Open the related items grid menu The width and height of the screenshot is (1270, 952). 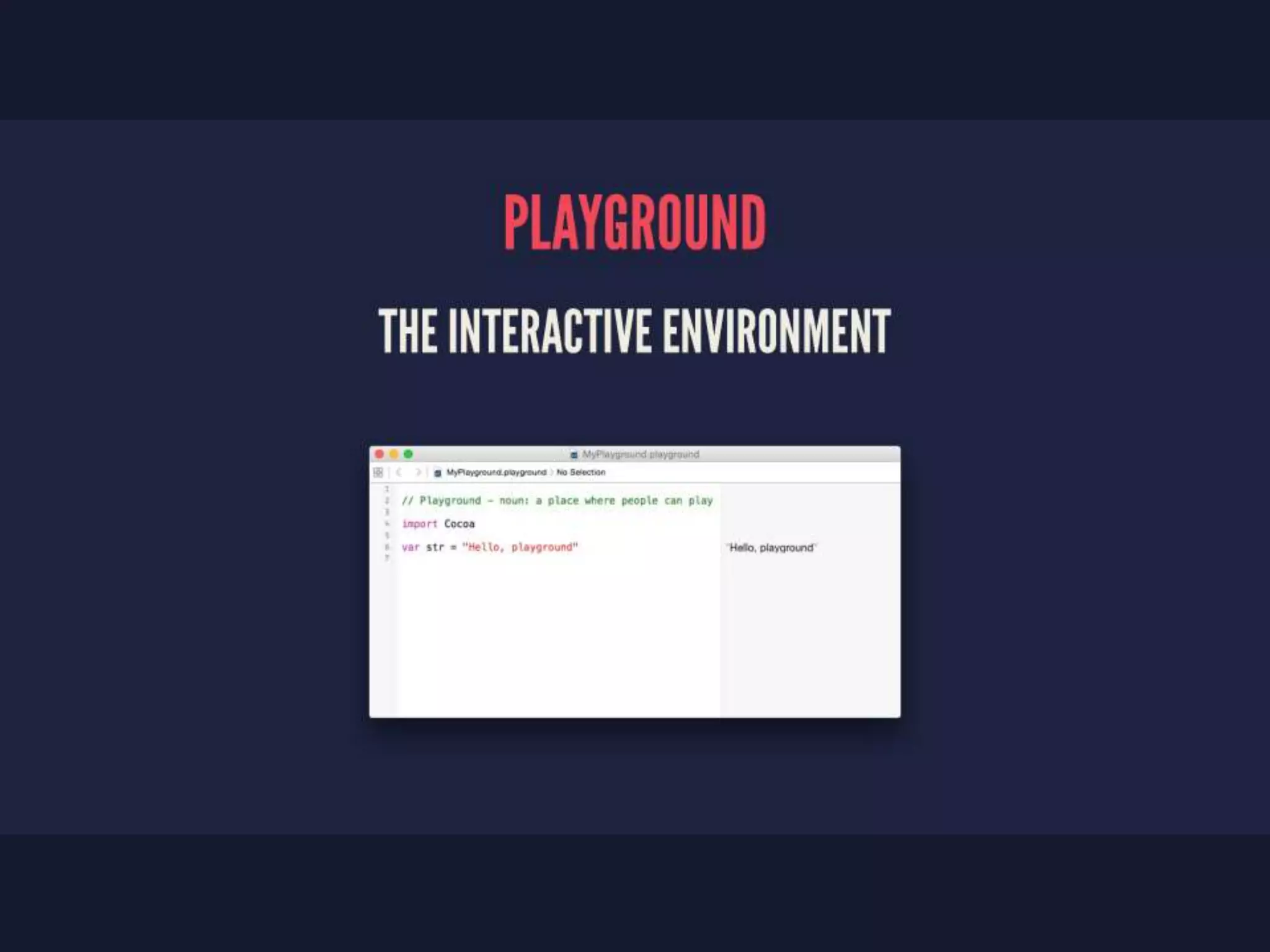378,473
